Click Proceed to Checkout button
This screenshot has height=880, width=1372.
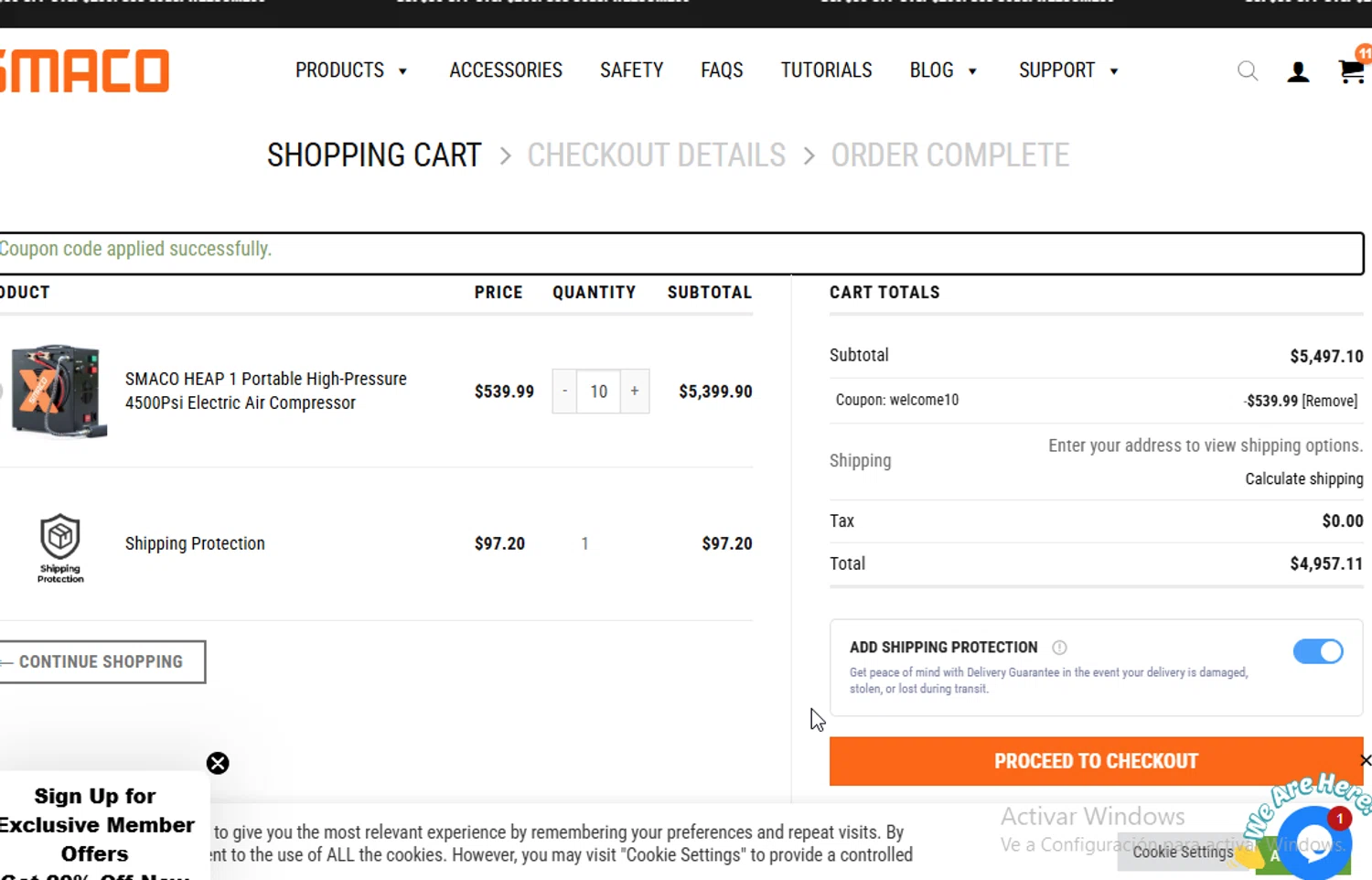[1096, 761]
